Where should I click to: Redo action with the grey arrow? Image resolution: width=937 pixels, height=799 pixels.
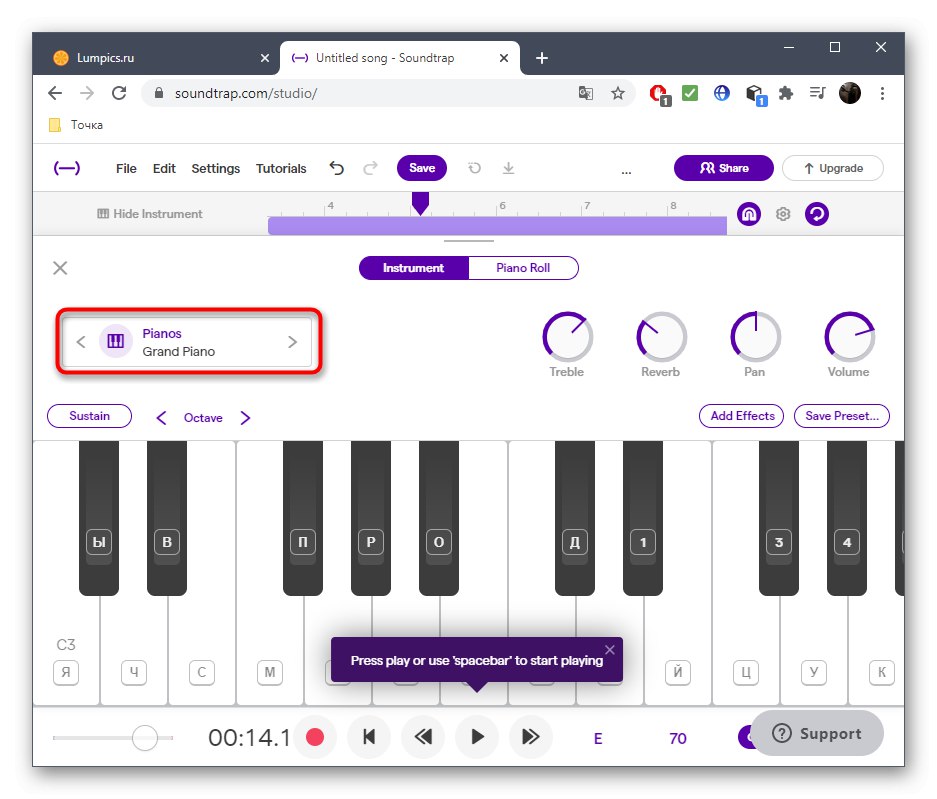370,169
